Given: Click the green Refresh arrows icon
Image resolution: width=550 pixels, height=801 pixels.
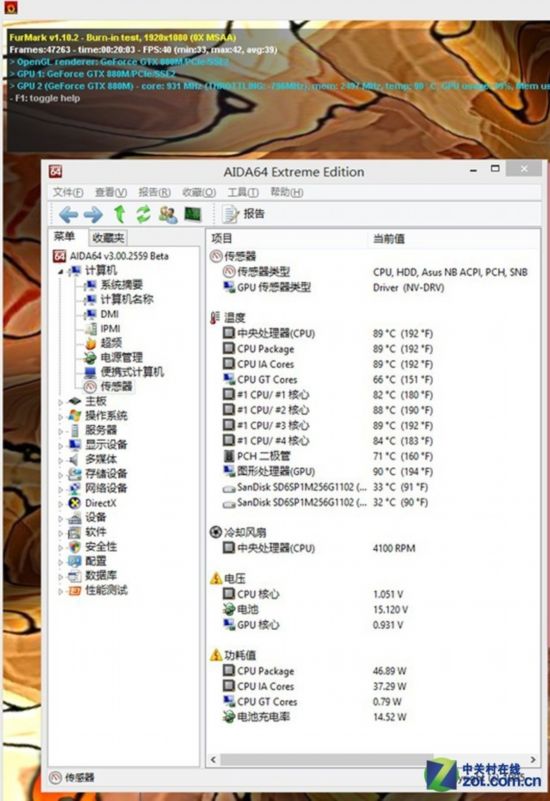Looking at the screenshot, I should tap(144, 214).
